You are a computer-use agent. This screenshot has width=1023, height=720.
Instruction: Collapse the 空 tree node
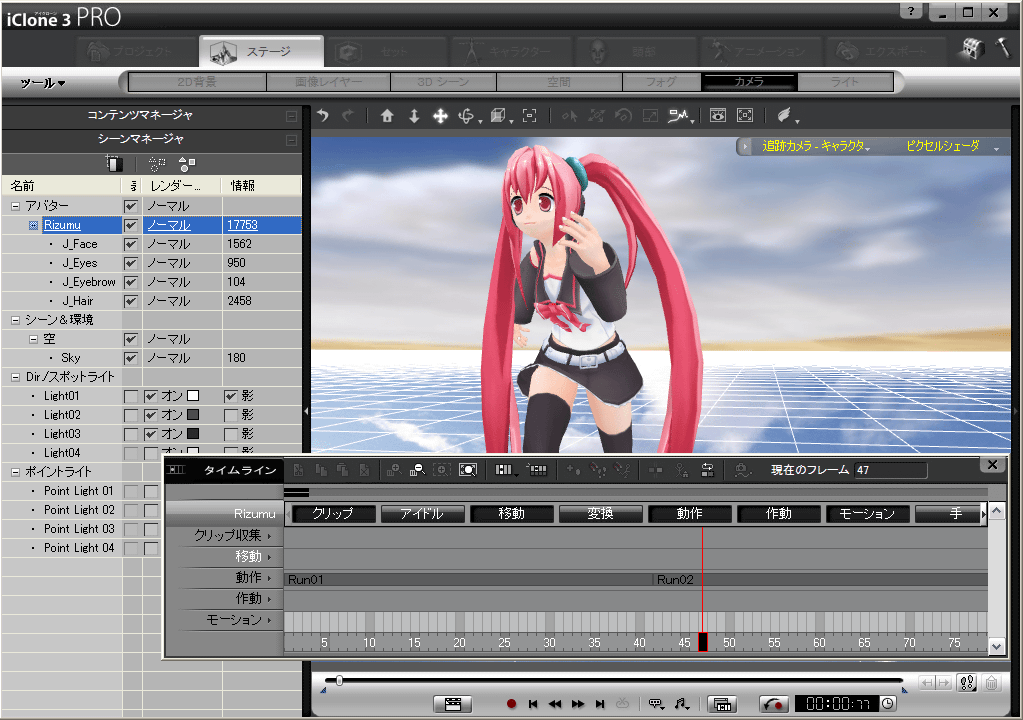tap(33, 339)
